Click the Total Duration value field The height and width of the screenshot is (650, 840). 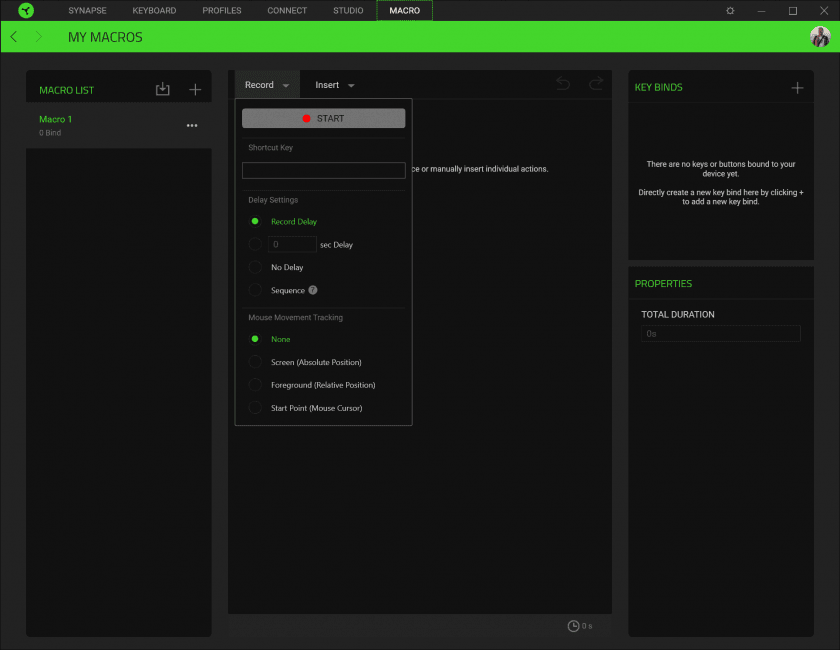(x=721, y=333)
